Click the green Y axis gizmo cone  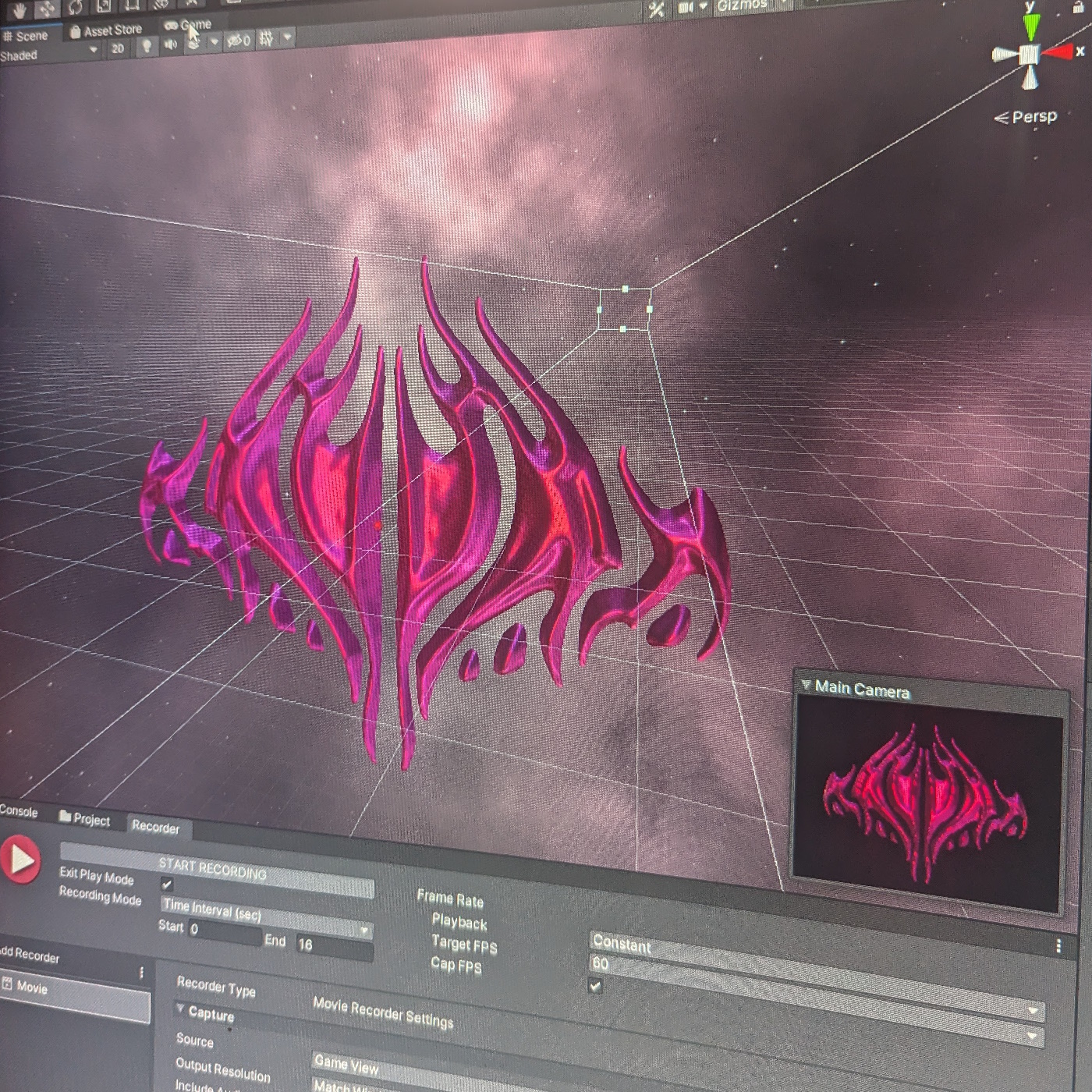coord(1031,28)
